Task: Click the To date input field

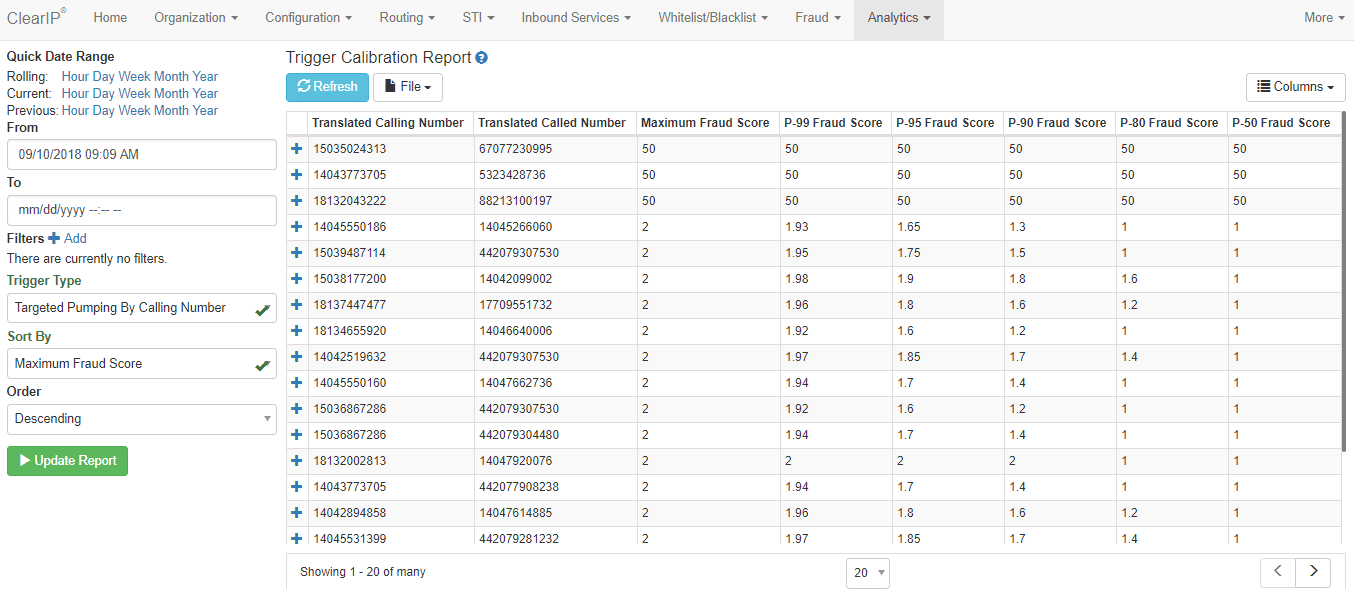Action: tap(141, 211)
